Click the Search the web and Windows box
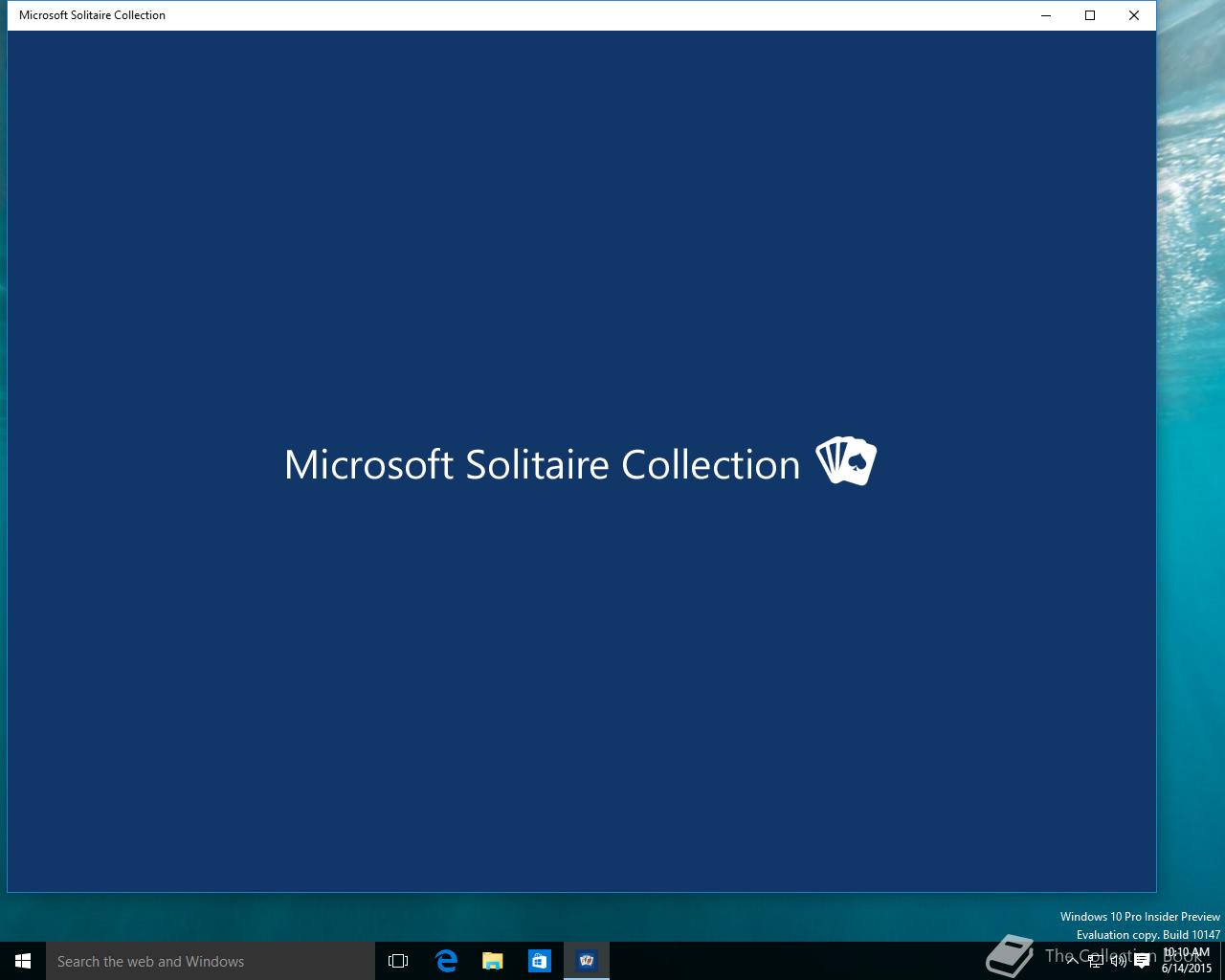The width and height of the screenshot is (1225, 980). [x=211, y=961]
